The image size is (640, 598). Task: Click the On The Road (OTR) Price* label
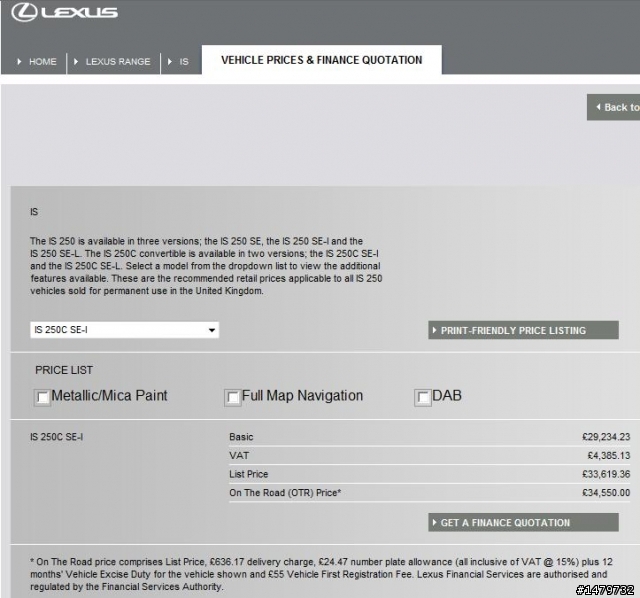[x=285, y=493]
